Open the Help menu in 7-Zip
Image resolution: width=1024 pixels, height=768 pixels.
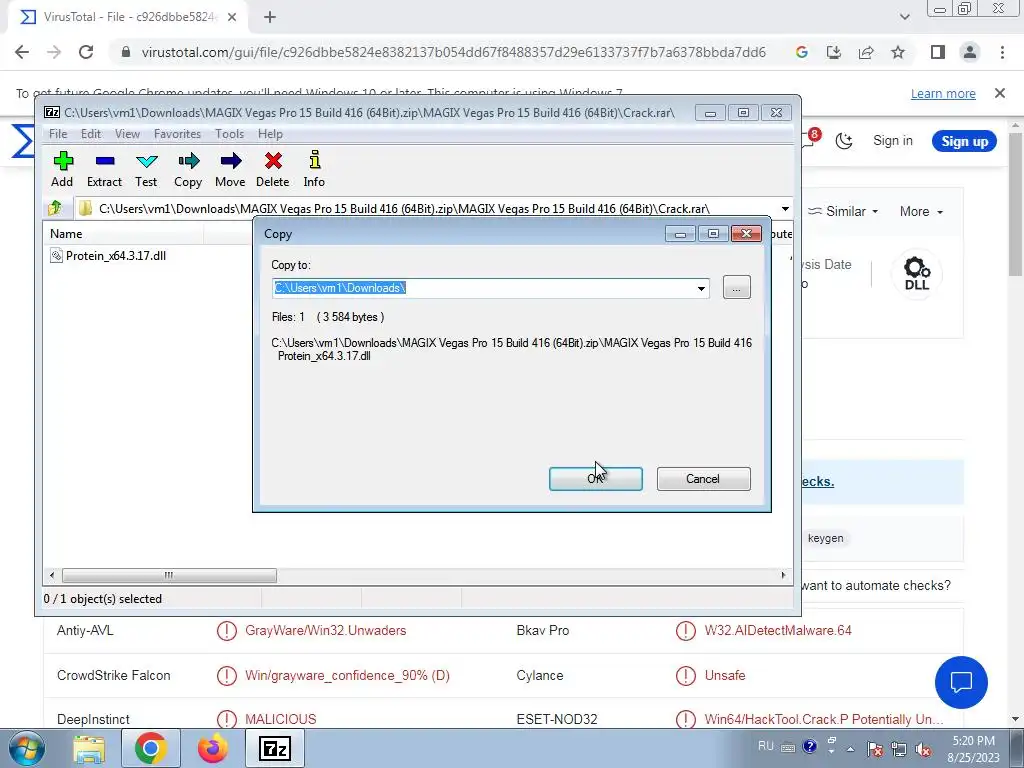(270, 134)
